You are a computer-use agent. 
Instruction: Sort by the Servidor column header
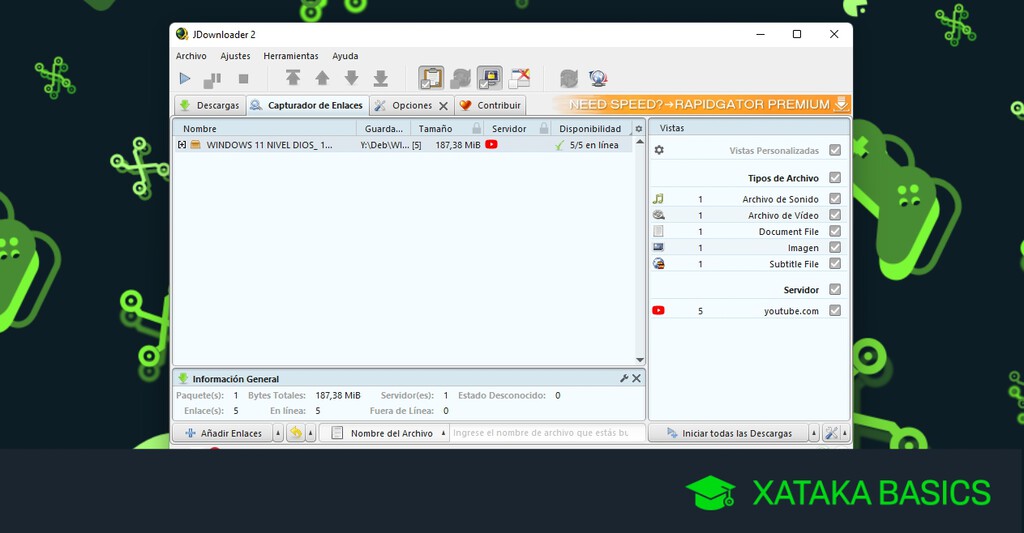pos(511,129)
